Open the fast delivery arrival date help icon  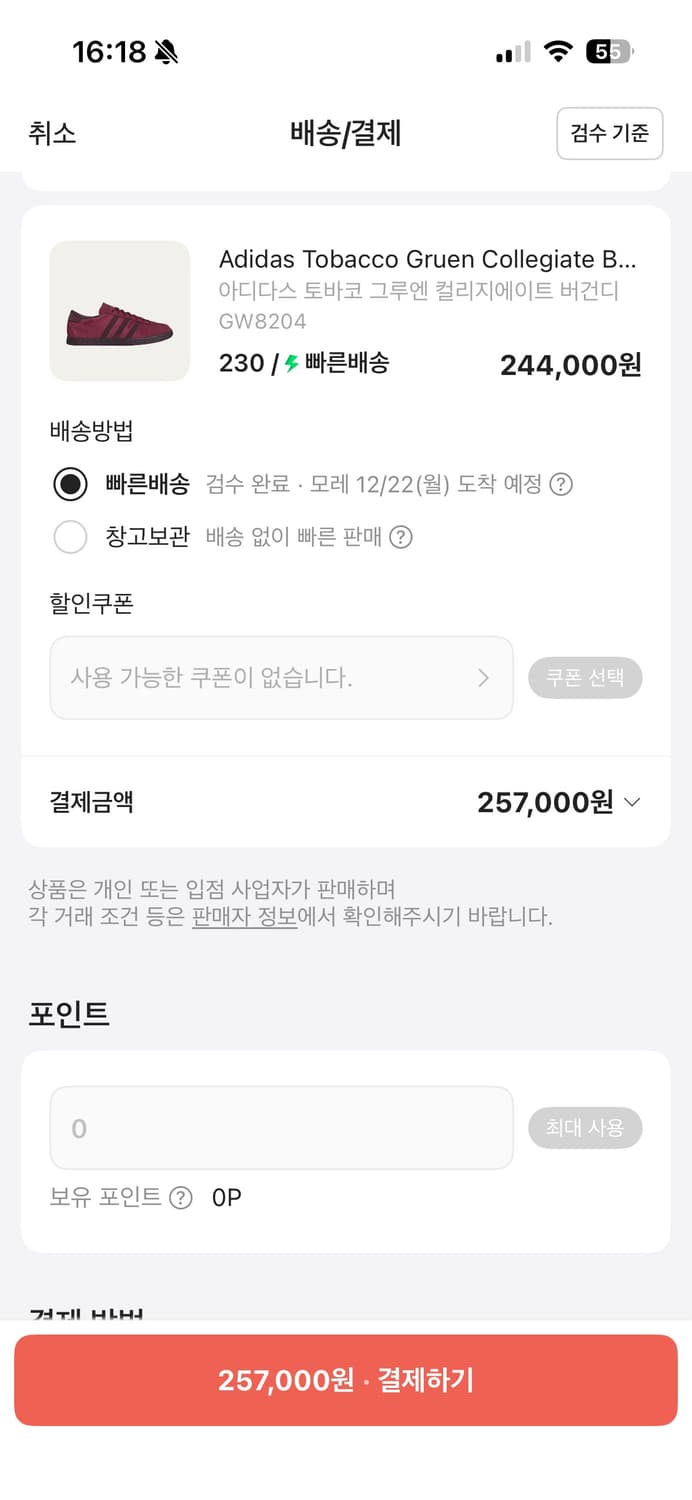[563, 484]
